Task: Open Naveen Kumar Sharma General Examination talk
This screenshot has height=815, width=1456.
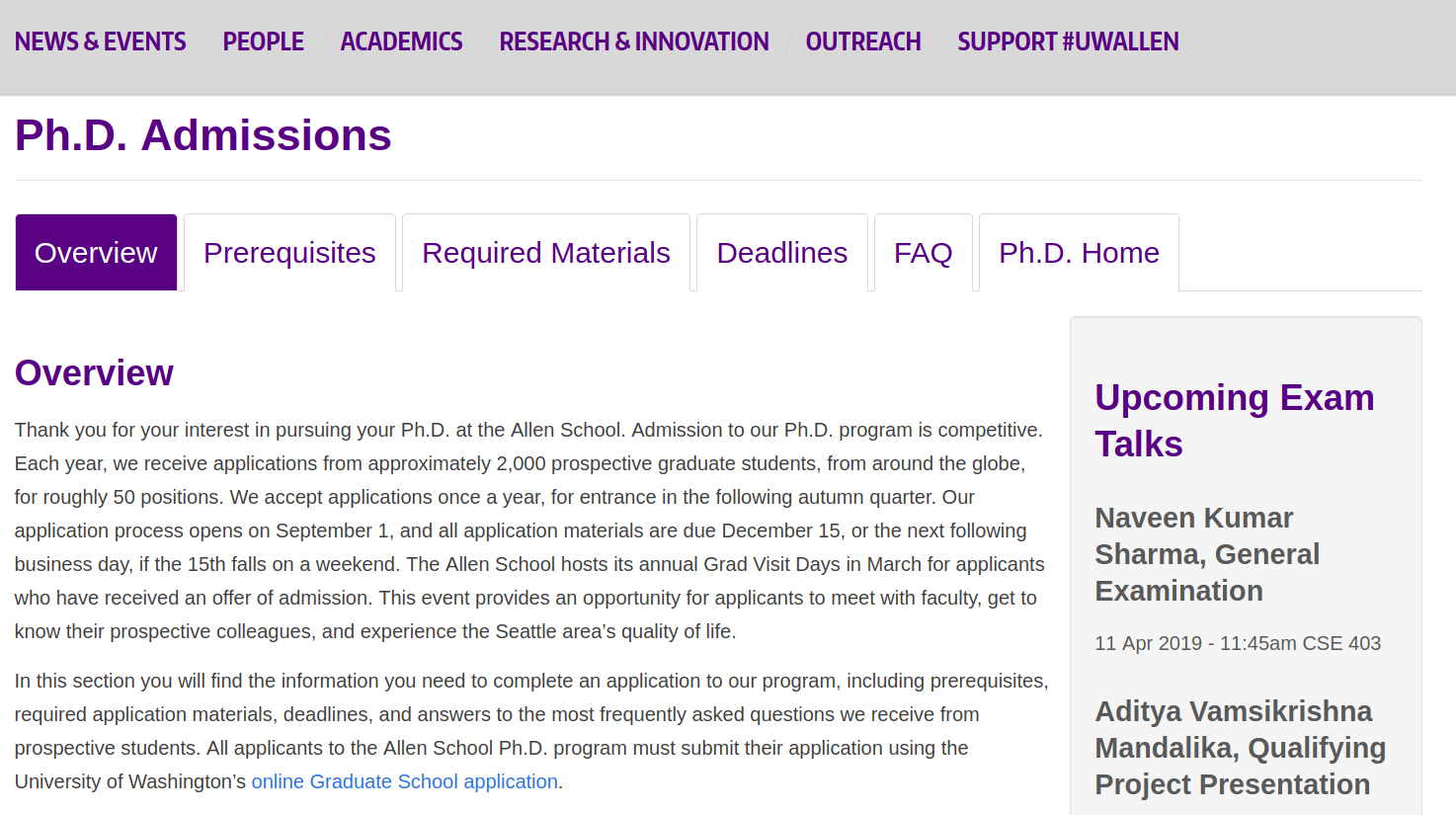Action: point(1207,554)
